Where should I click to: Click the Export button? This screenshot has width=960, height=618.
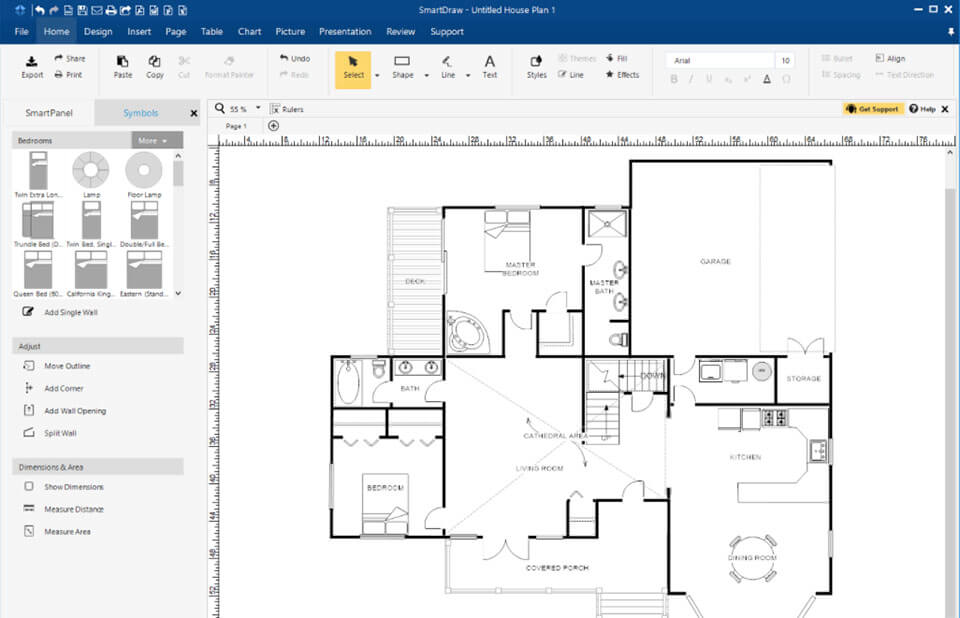[31, 66]
